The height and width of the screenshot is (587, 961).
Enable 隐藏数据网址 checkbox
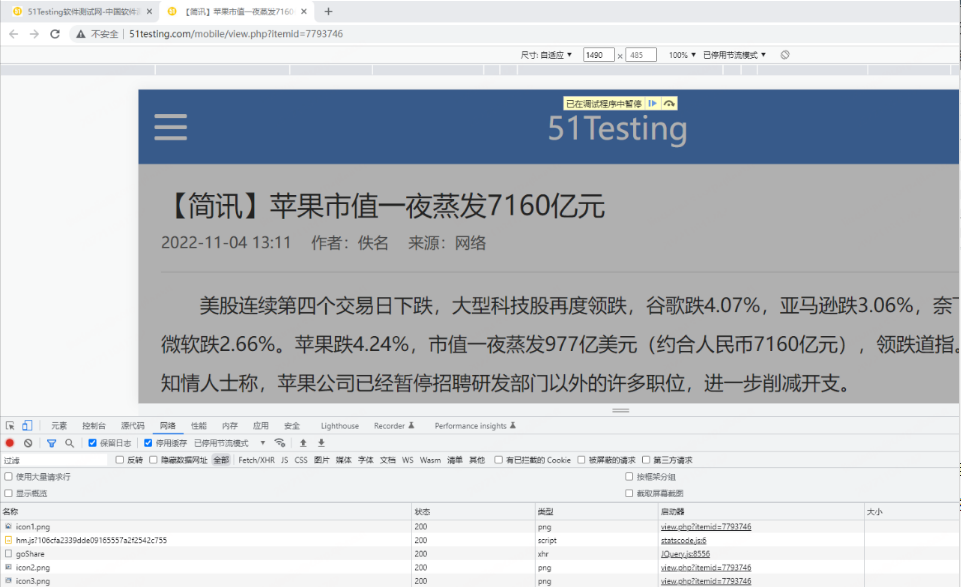tap(153, 460)
